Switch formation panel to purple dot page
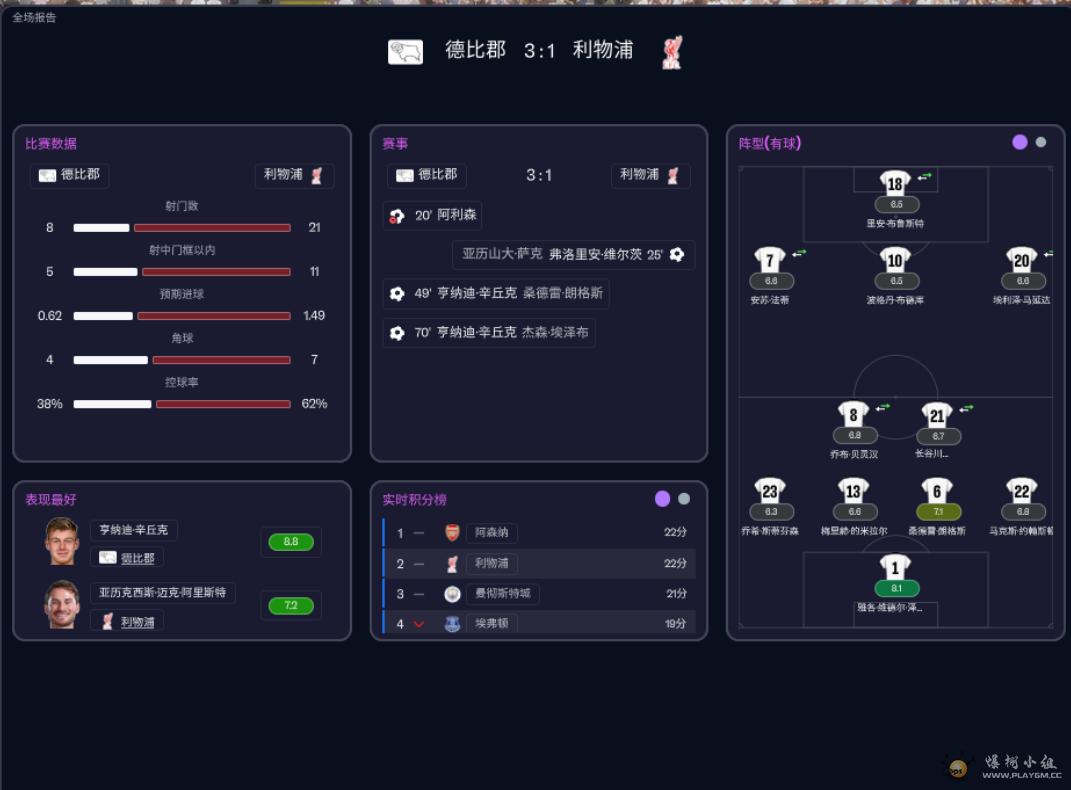Image resolution: width=1071 pixels, height=790 pixels. tap(1020, 142)
